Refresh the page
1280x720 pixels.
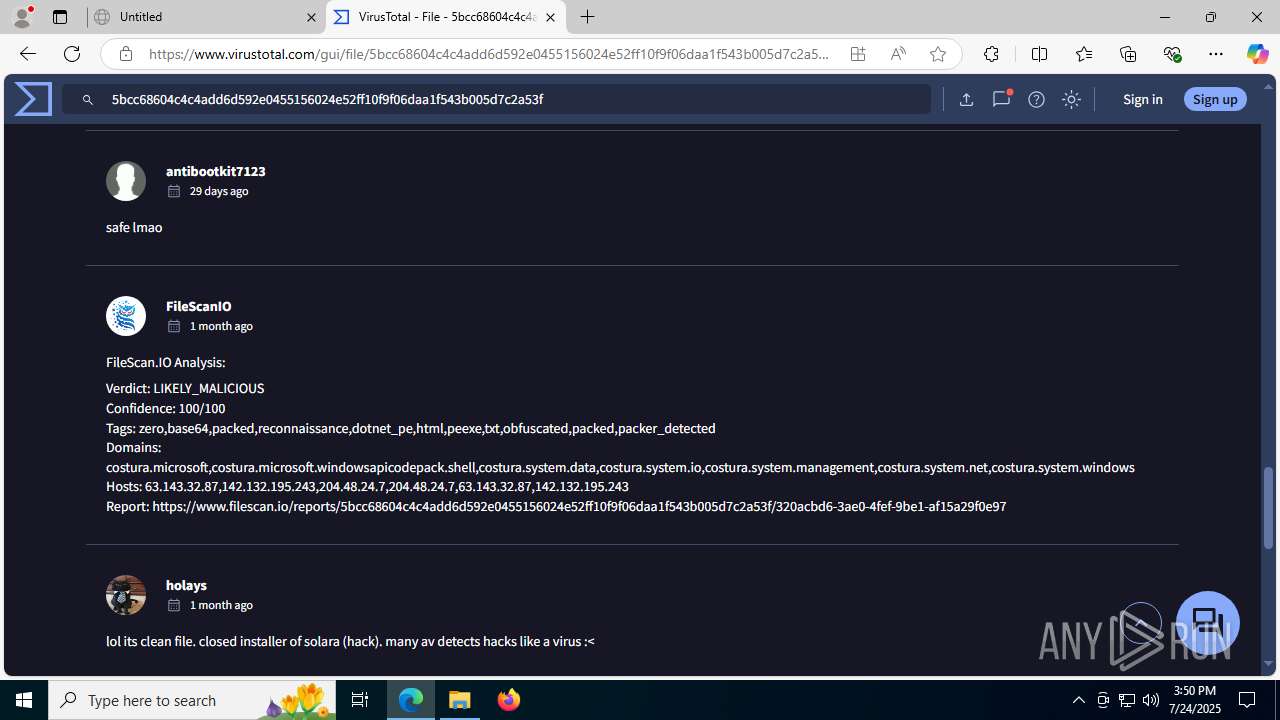pos(72,54)
